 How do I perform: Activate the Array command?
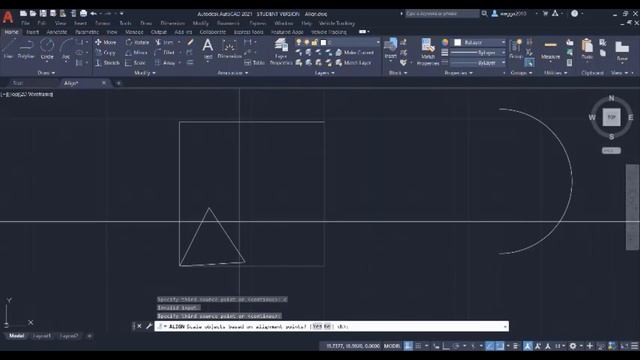[x=165, y=63]
